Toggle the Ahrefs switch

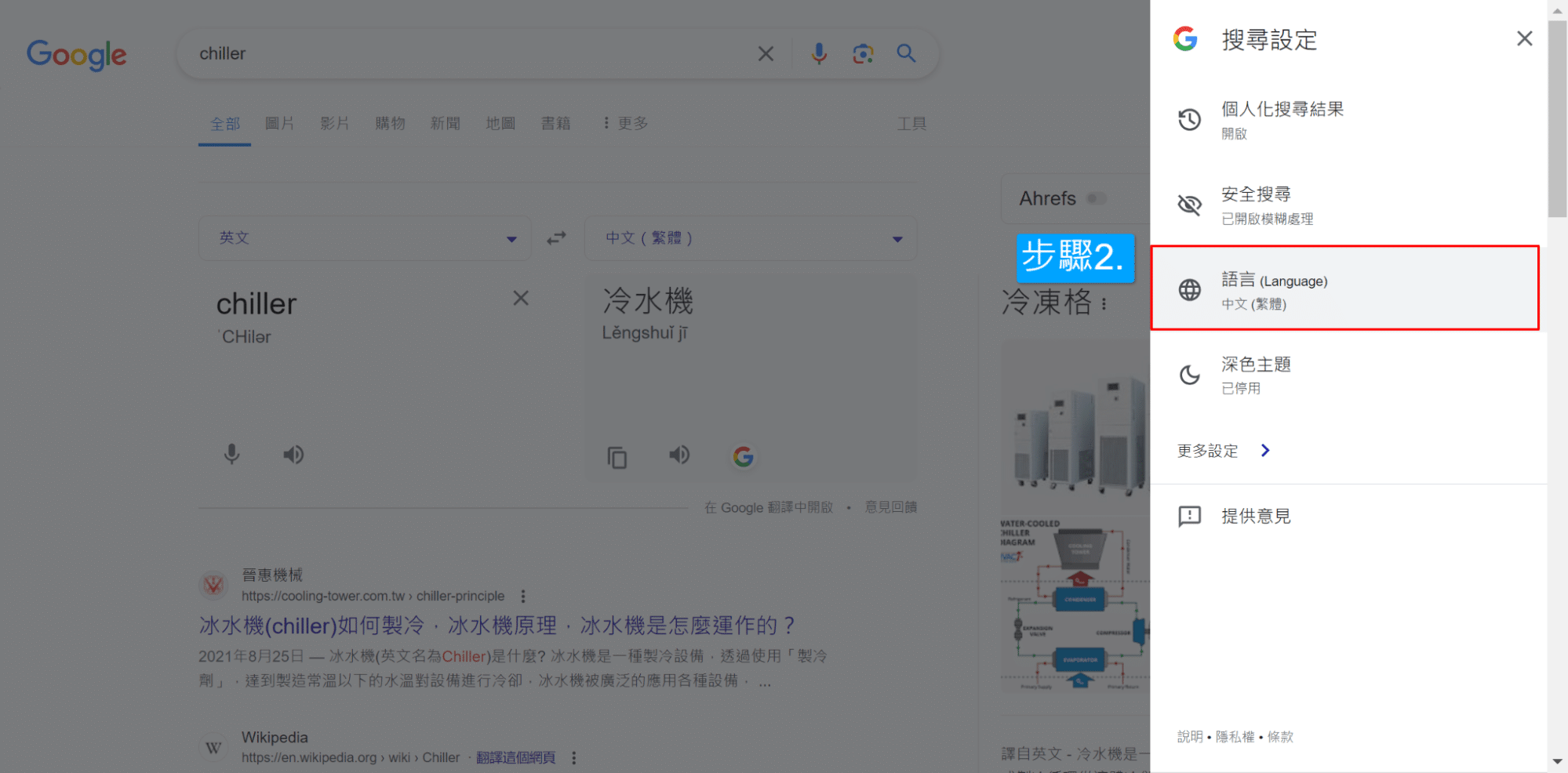1097,199
